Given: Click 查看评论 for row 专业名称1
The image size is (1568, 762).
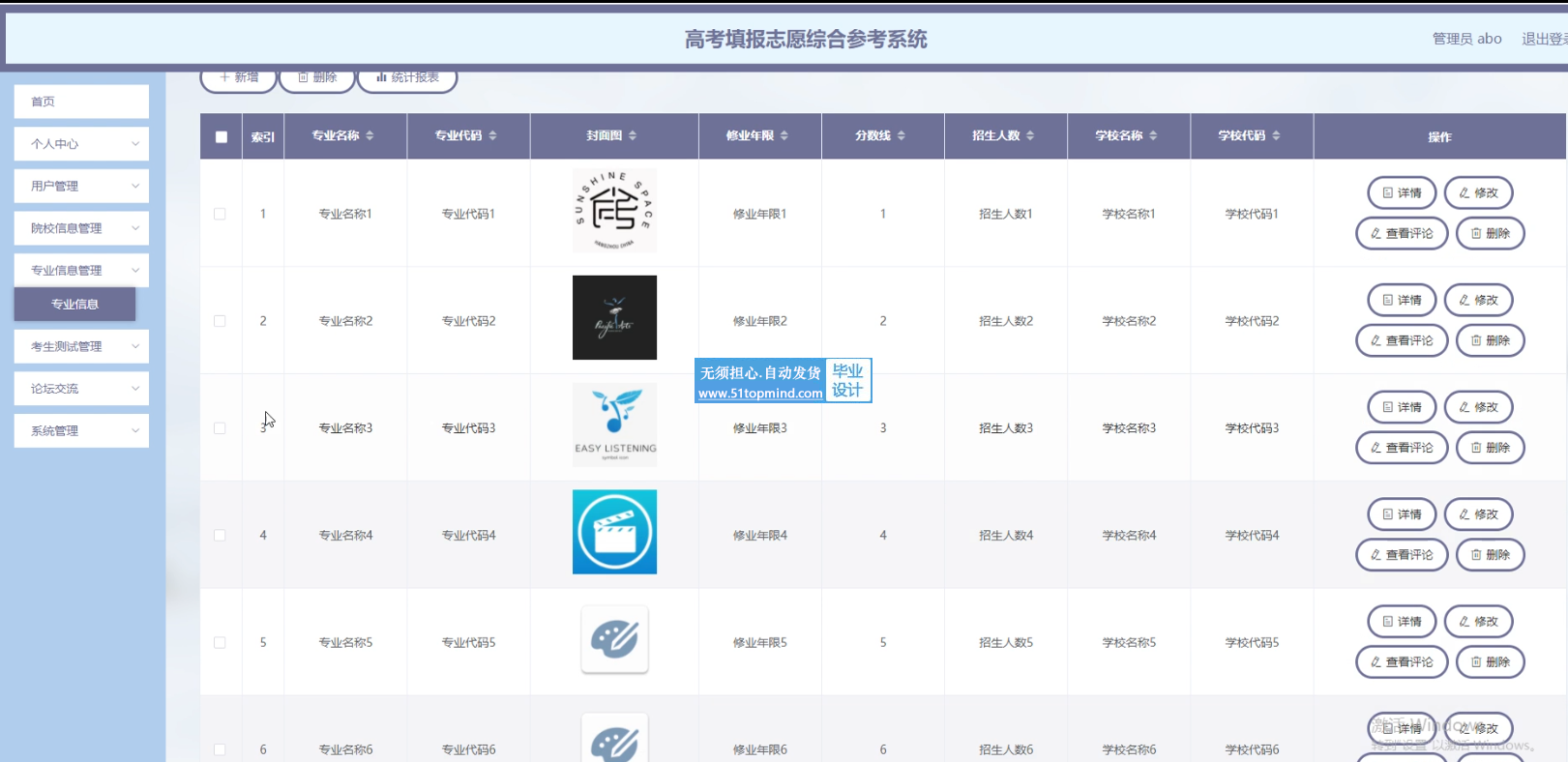Looking at the screenshot, I should (1402, 233).
